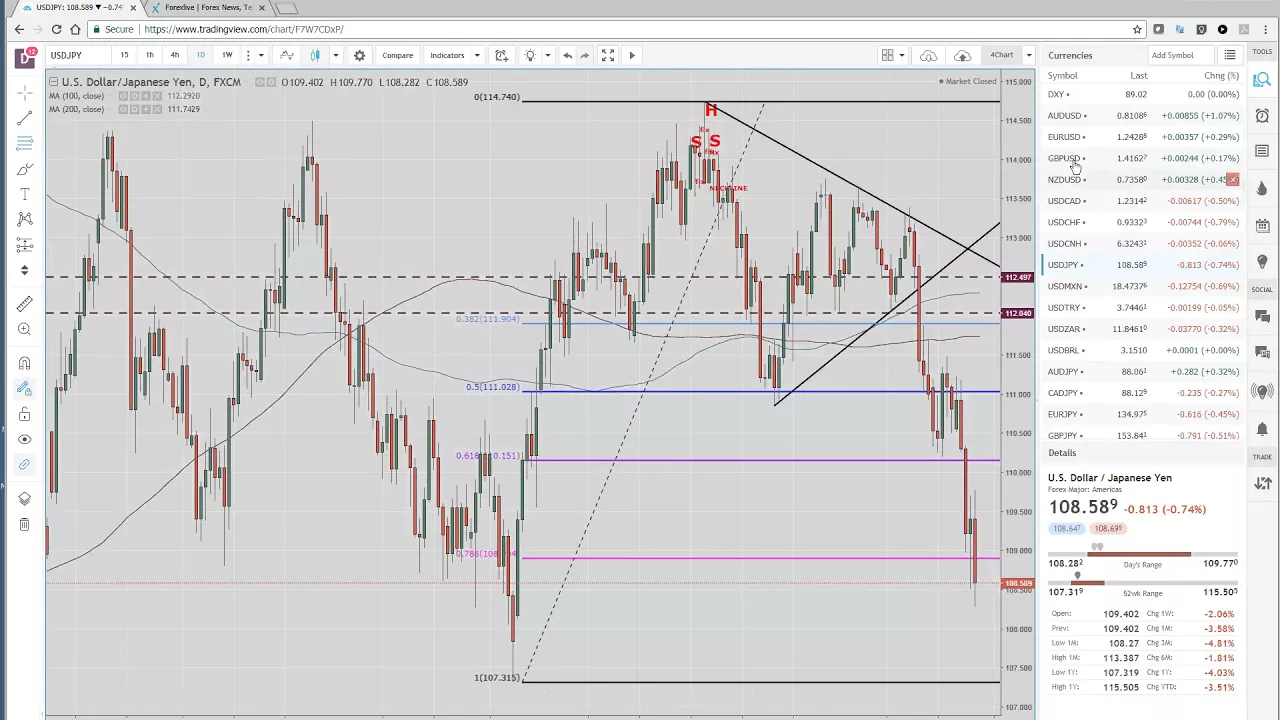The image size is (1280, 720).
Task: Toggle magnet mode
Action: click(x=25, y=363)
